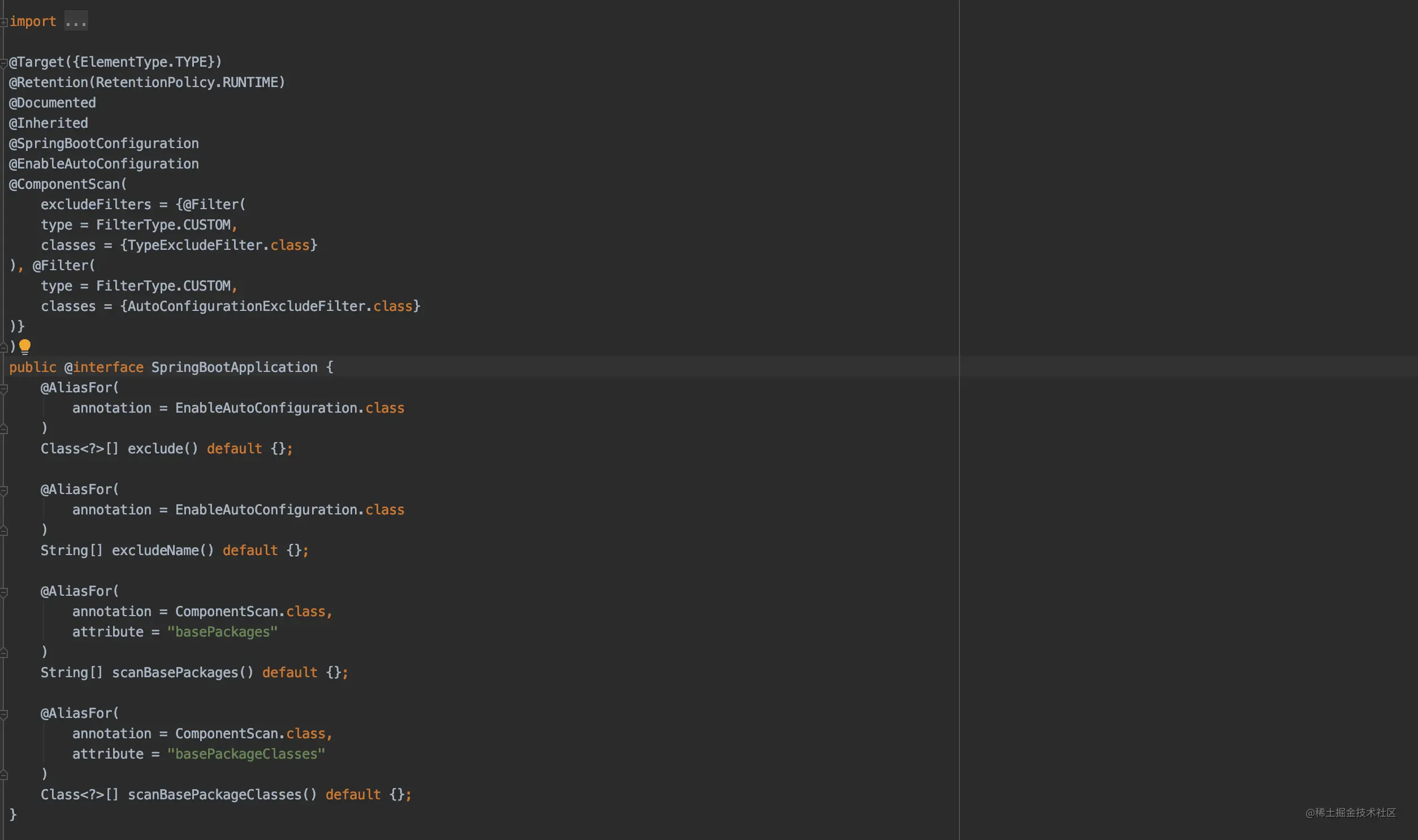The image size is (1418, 840).
Task: Click ComponentScan.class above "basePackages" attribute
Action: coord(250,611)
